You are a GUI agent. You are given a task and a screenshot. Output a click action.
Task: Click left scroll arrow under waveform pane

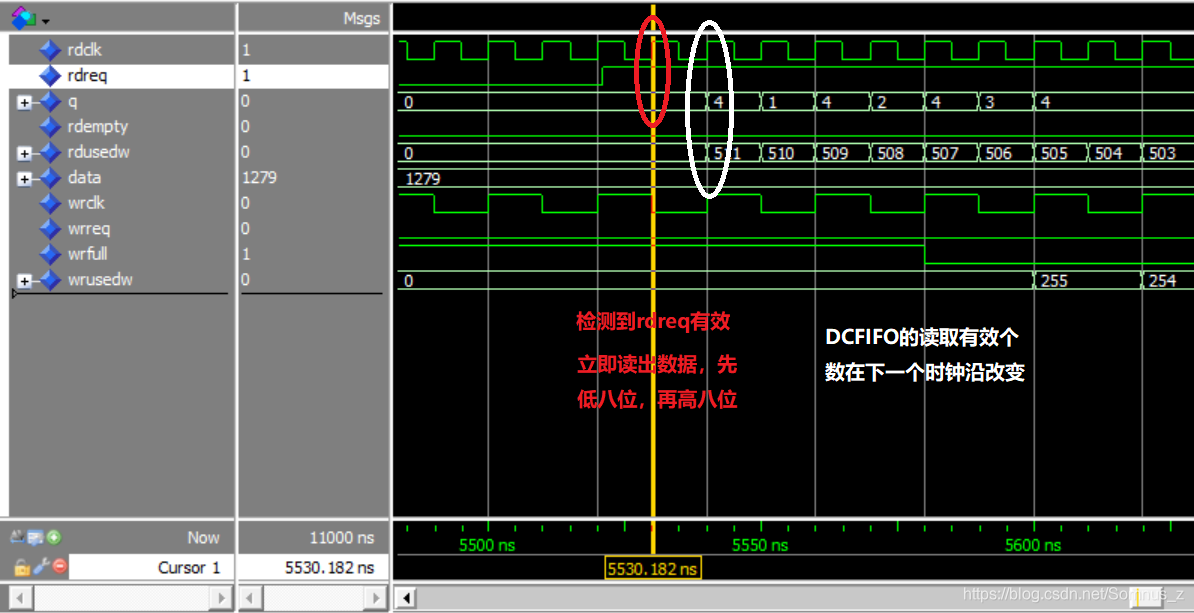point(407,597)
